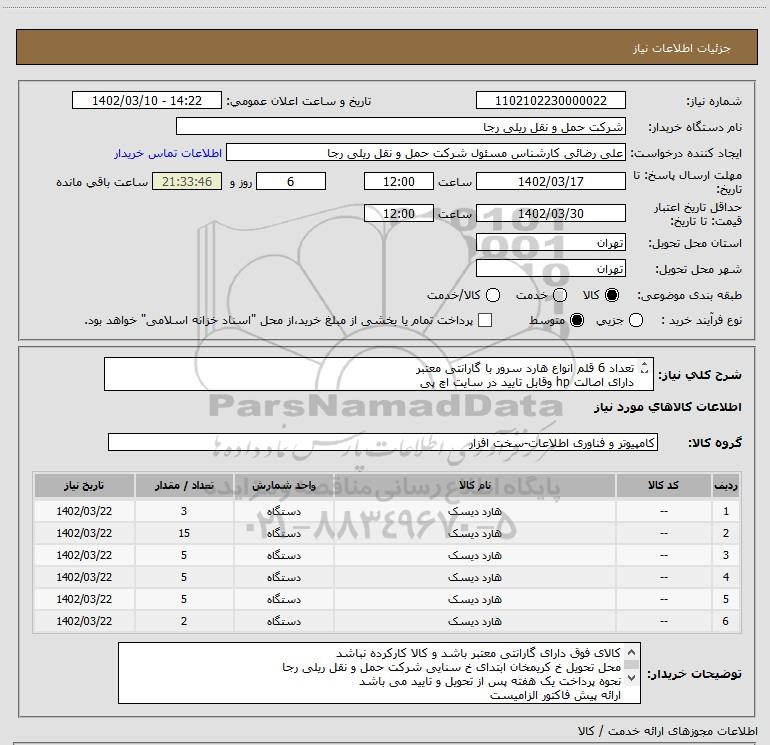The width and height of the screenshot is (770, 745).
Task: Click the واحد شمارش column header
Action: (x=284, y=485)
